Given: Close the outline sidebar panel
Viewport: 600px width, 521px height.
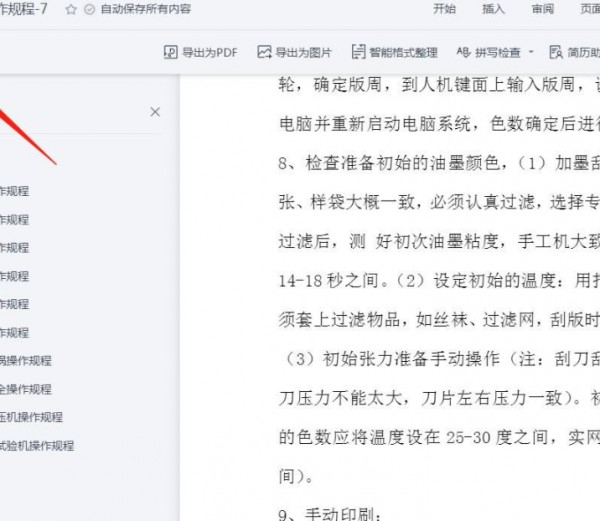Looking at the screenshot, I should point(155,112).
